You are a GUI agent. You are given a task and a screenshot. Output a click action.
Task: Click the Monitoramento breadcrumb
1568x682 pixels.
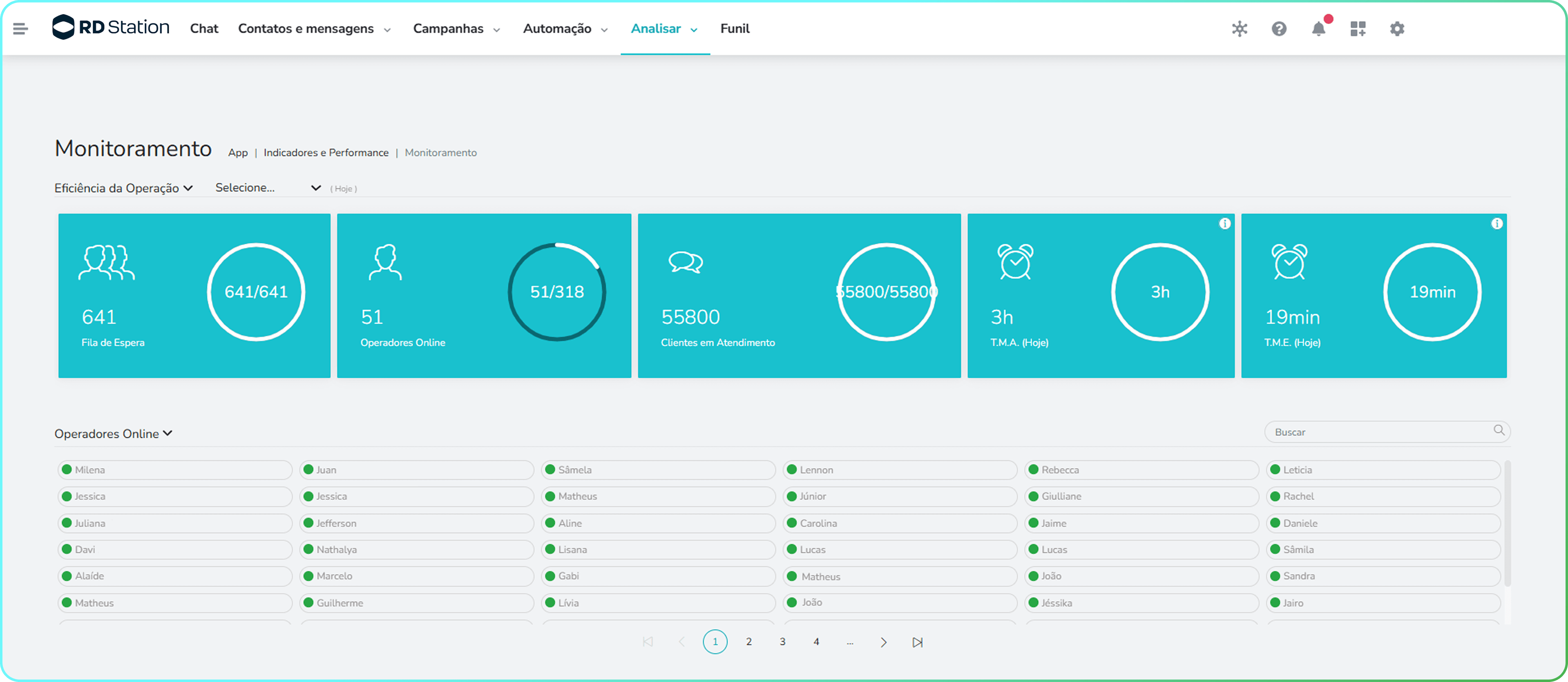(441, 153)
